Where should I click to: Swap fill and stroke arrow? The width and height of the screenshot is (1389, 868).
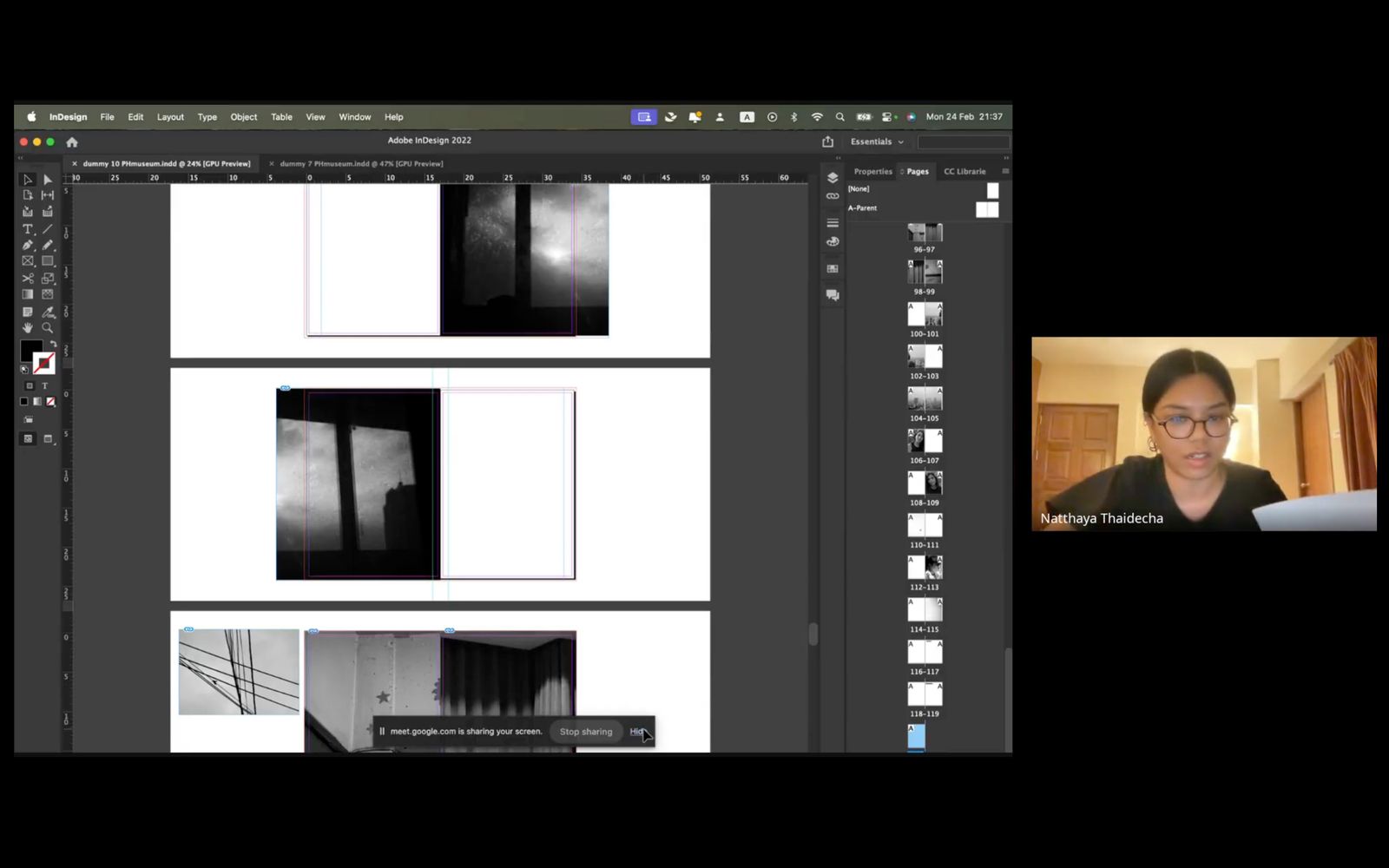click(53, 345)
